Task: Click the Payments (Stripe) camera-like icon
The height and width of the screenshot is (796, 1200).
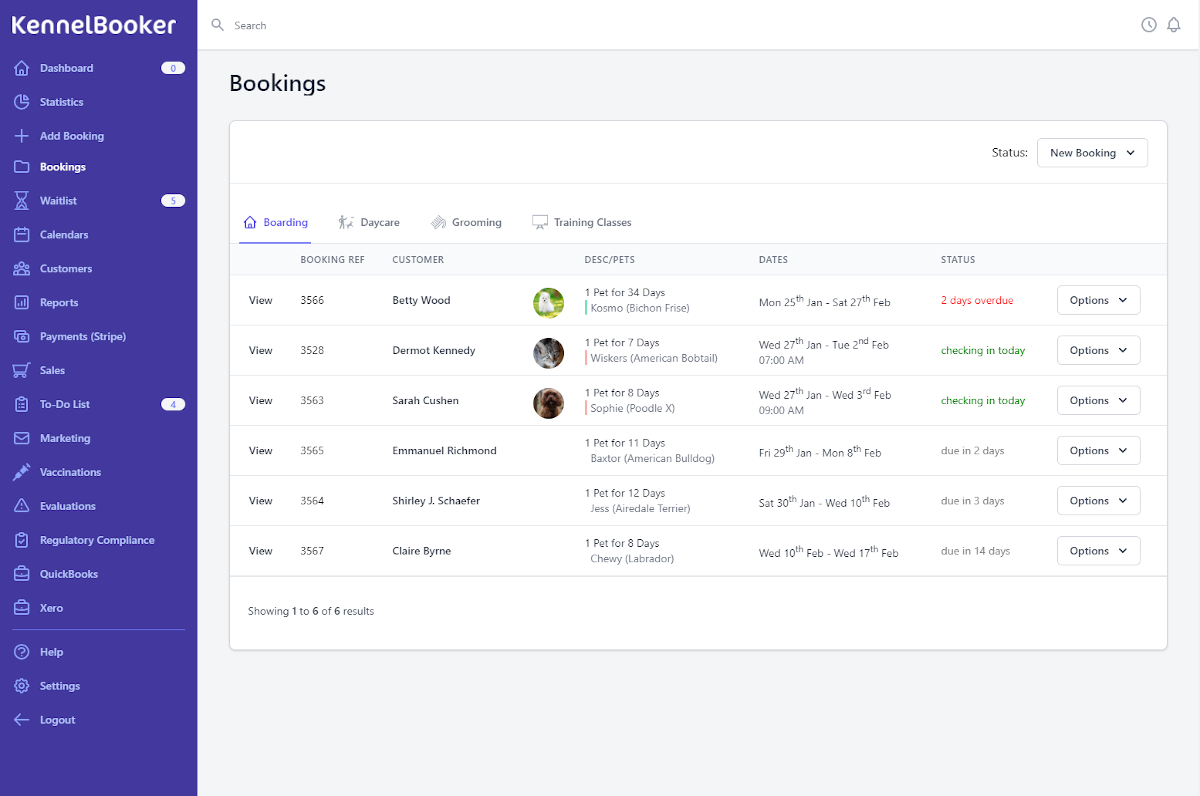Action: click(22, 337)
